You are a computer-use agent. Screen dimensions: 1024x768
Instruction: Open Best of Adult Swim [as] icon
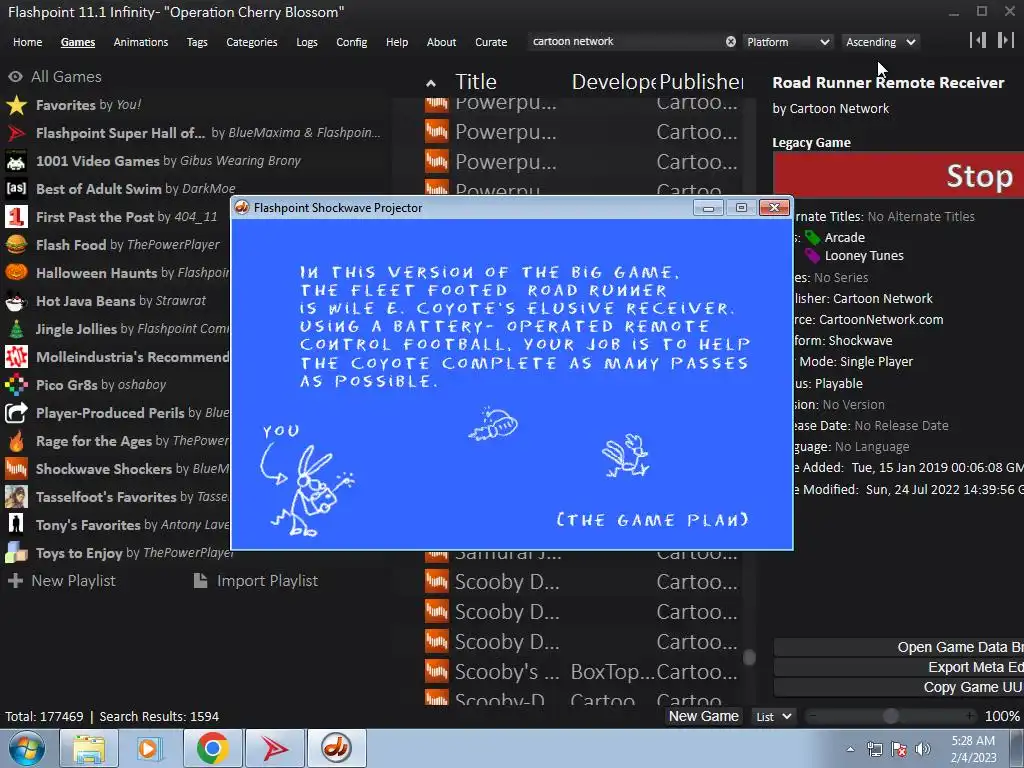pos(16,189)
